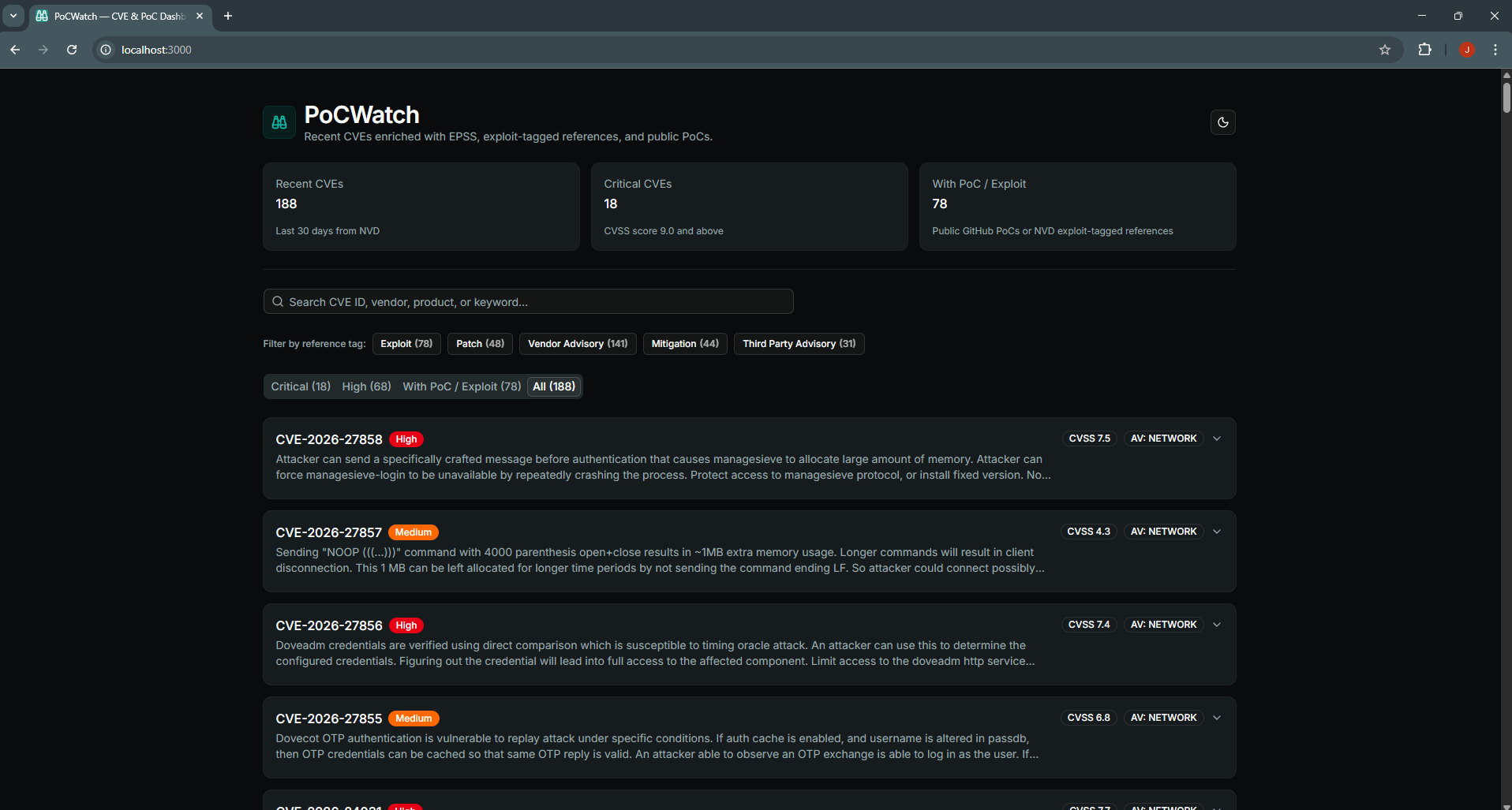
Task: Close the PoCWatch browser tab
Action: pyautogui.click(x=200, y=16)
